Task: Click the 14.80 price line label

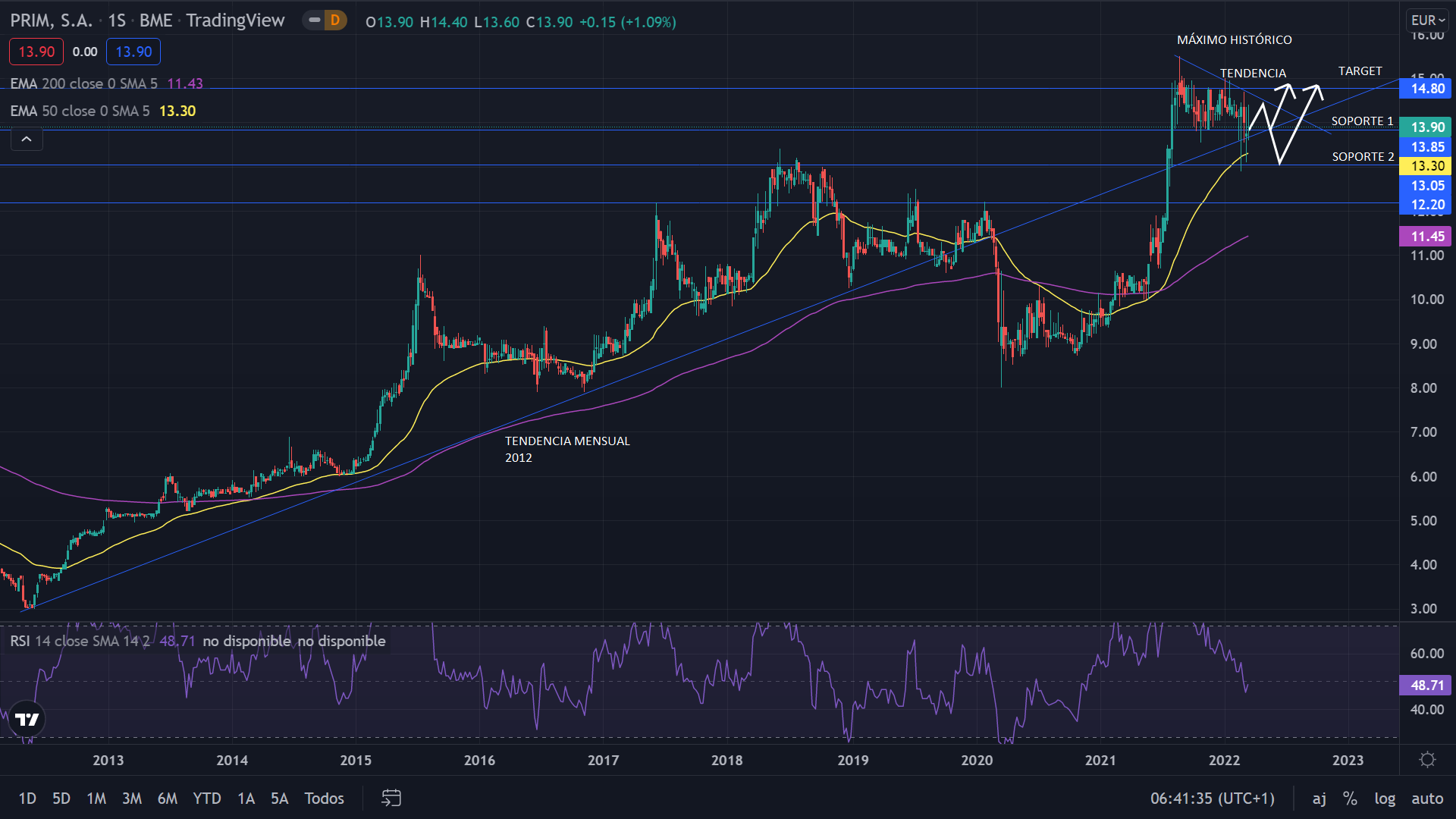Action: 1425,89
